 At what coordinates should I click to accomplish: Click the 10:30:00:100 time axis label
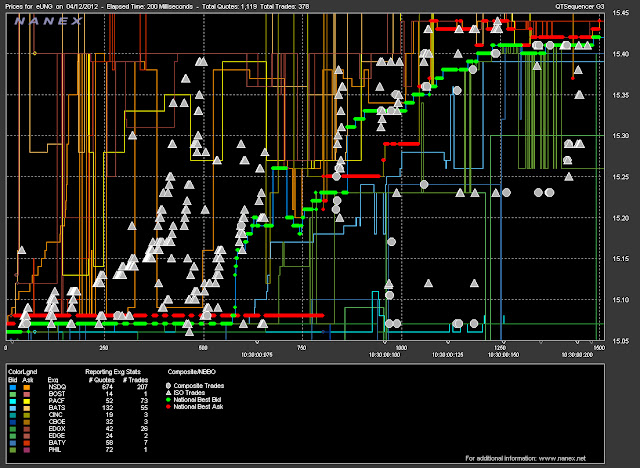pos(384,355)
